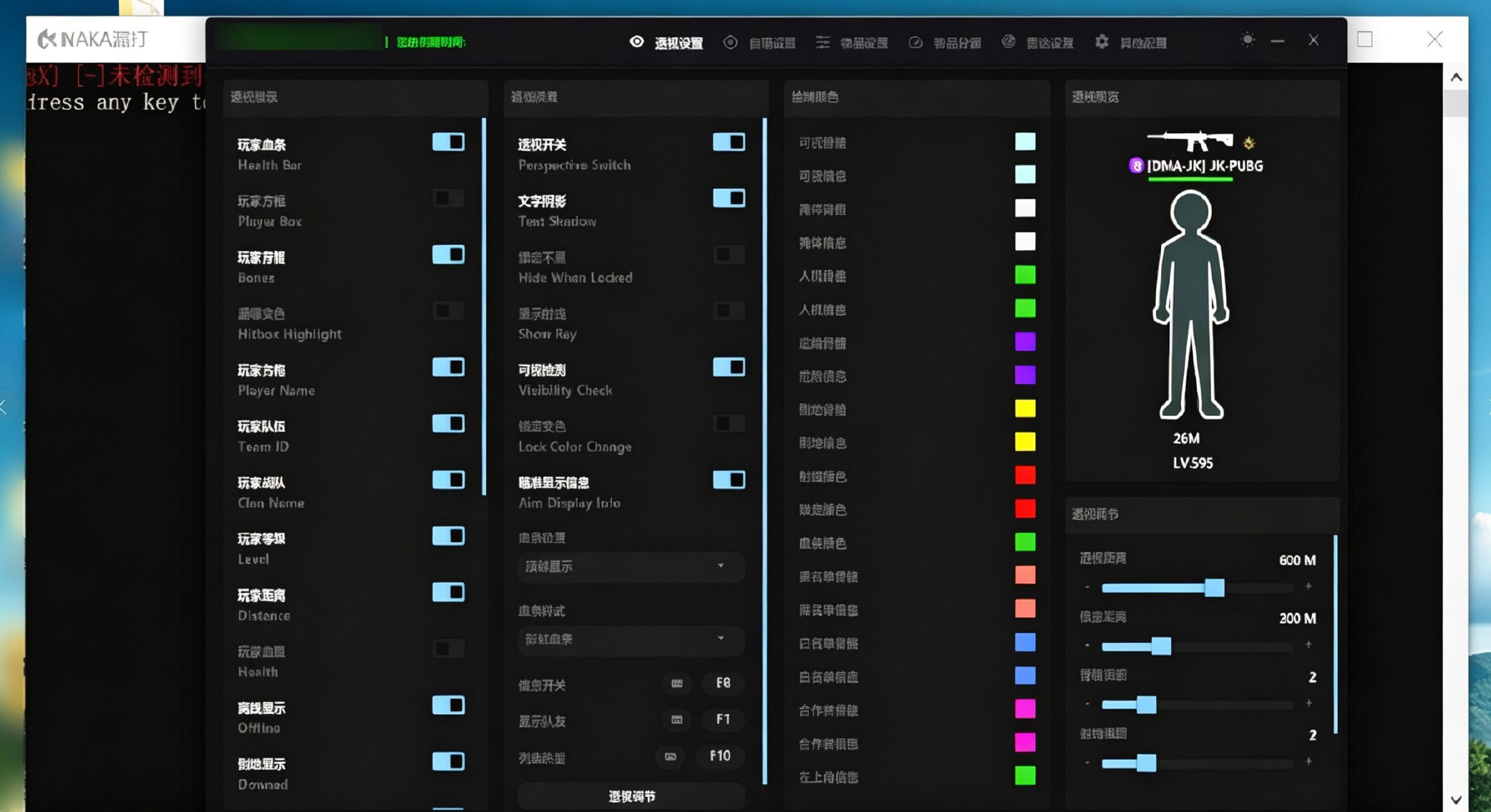
Task: Click keyboard icon beside the F8 hotkey
Action: coord(677,683)
